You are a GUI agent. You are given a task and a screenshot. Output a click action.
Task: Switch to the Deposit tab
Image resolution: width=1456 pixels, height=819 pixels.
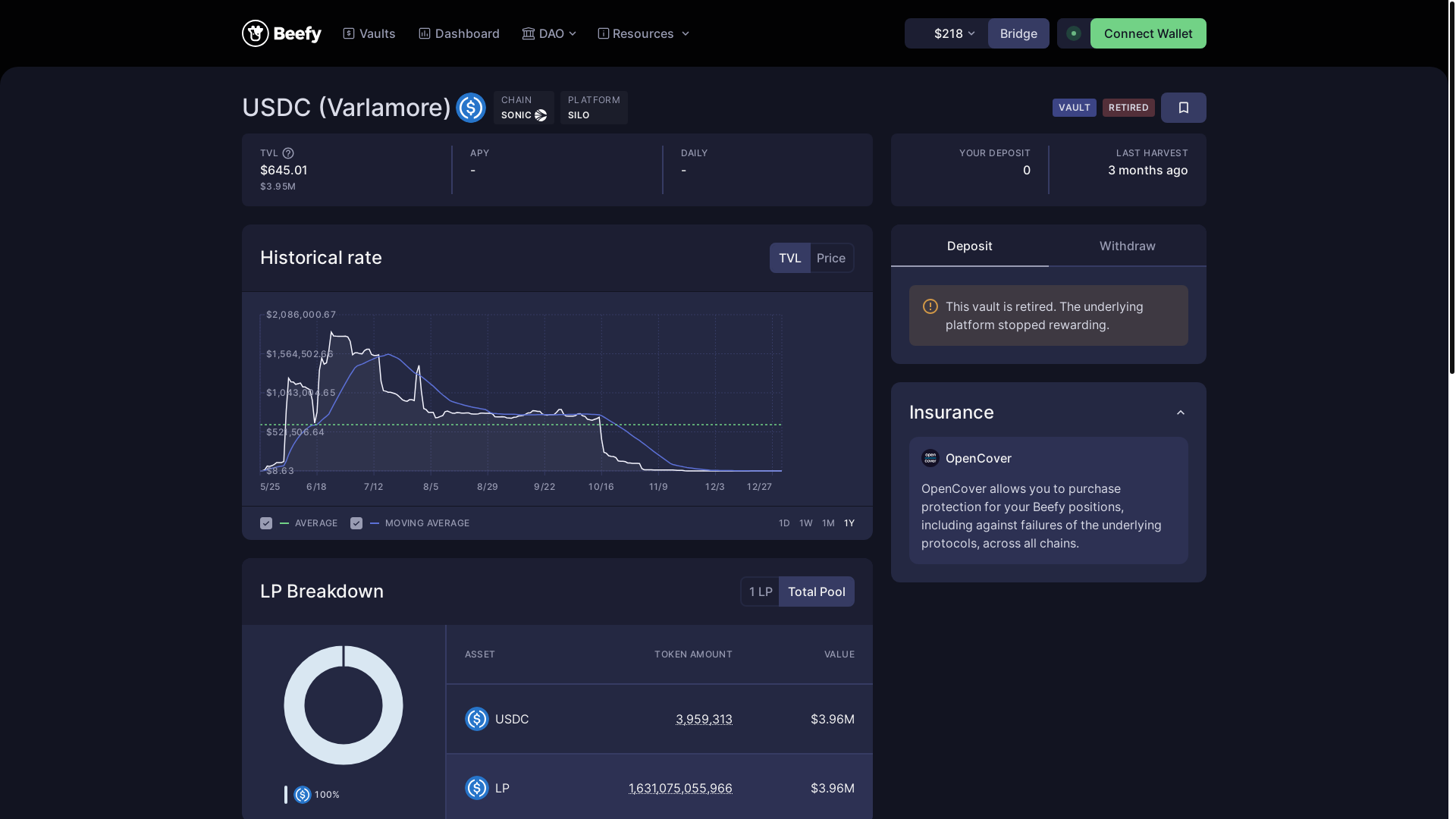point(970,246)
